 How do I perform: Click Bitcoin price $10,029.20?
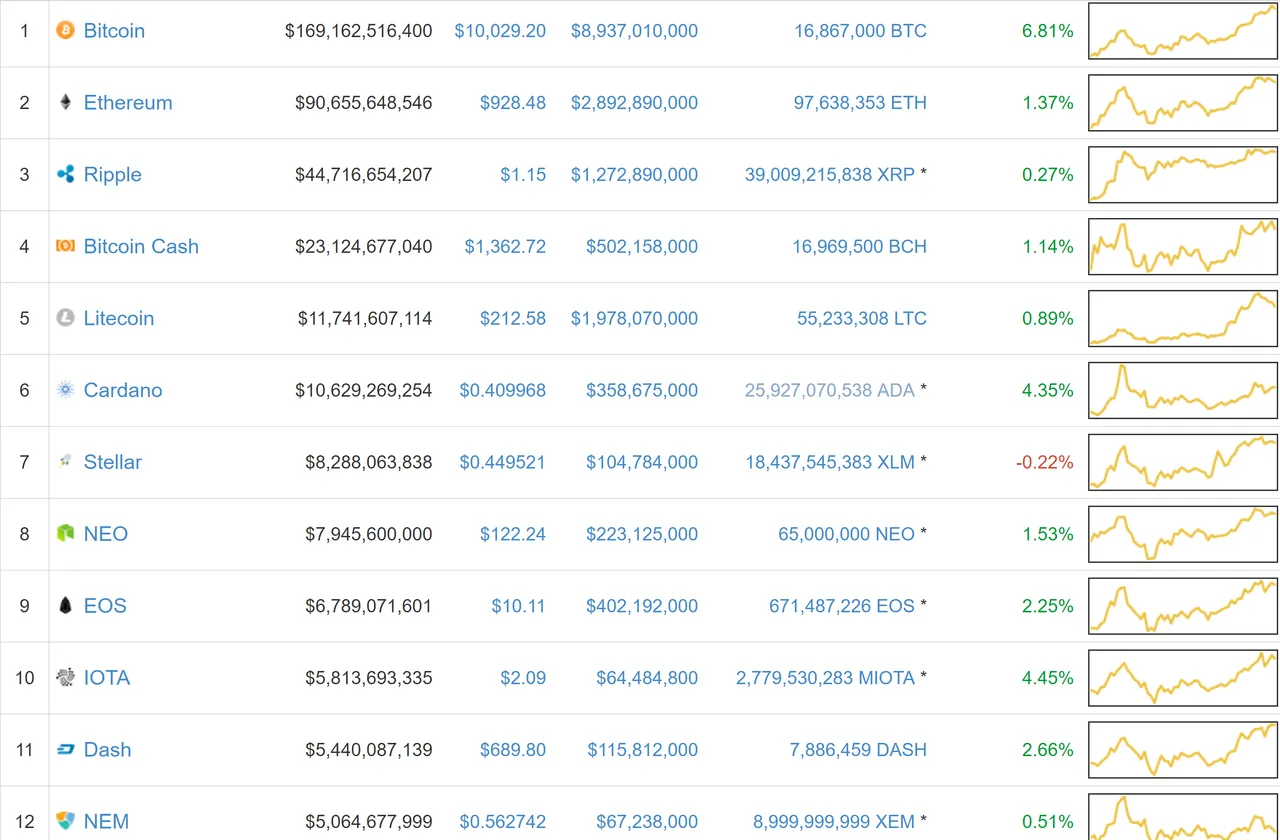coord(500,31)
